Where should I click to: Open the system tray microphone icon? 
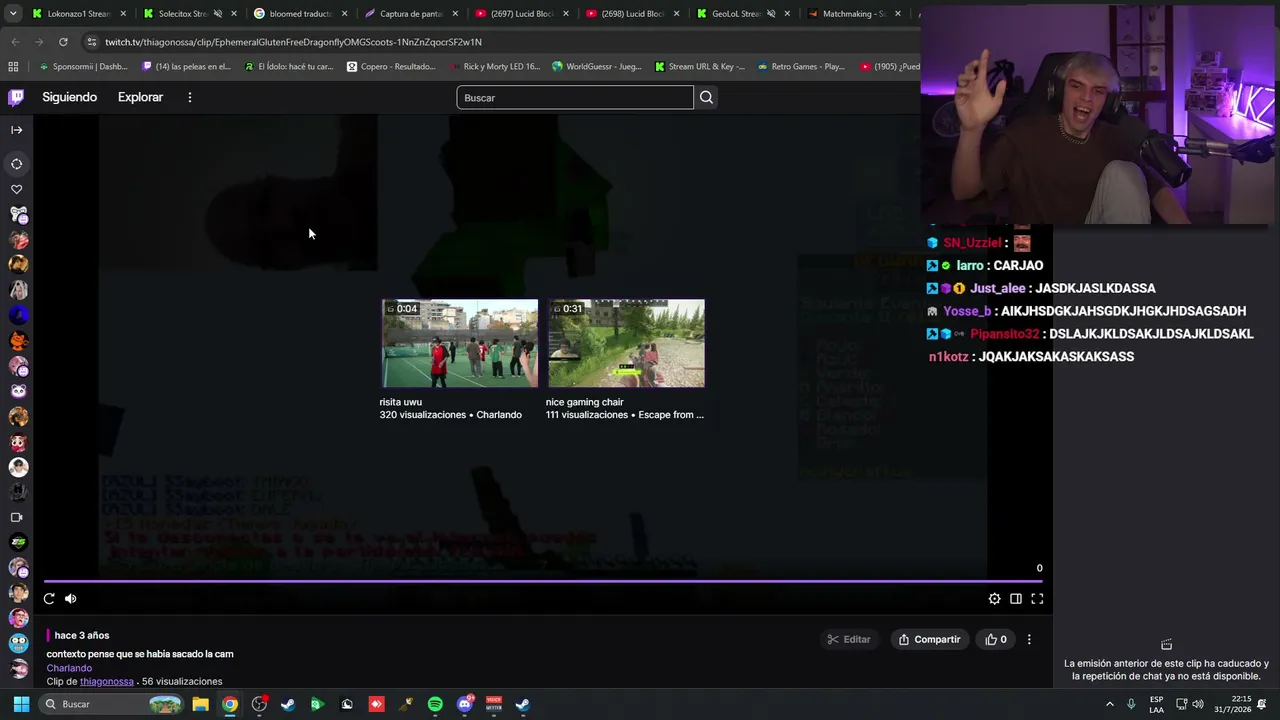1131,704
